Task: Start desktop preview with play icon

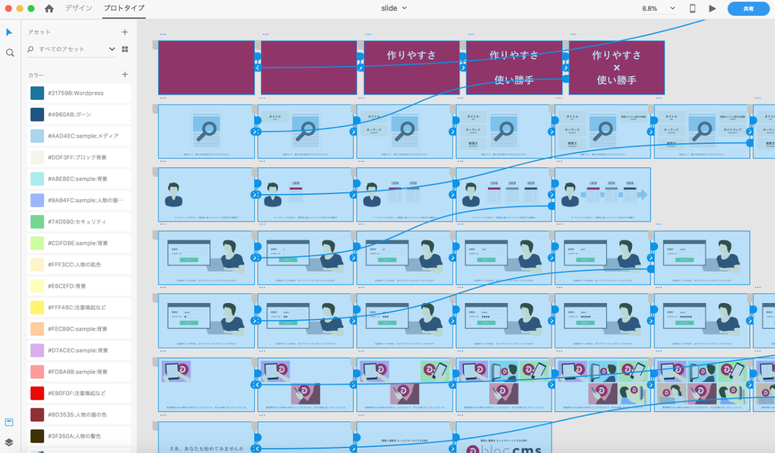Action: coord(712,8)
